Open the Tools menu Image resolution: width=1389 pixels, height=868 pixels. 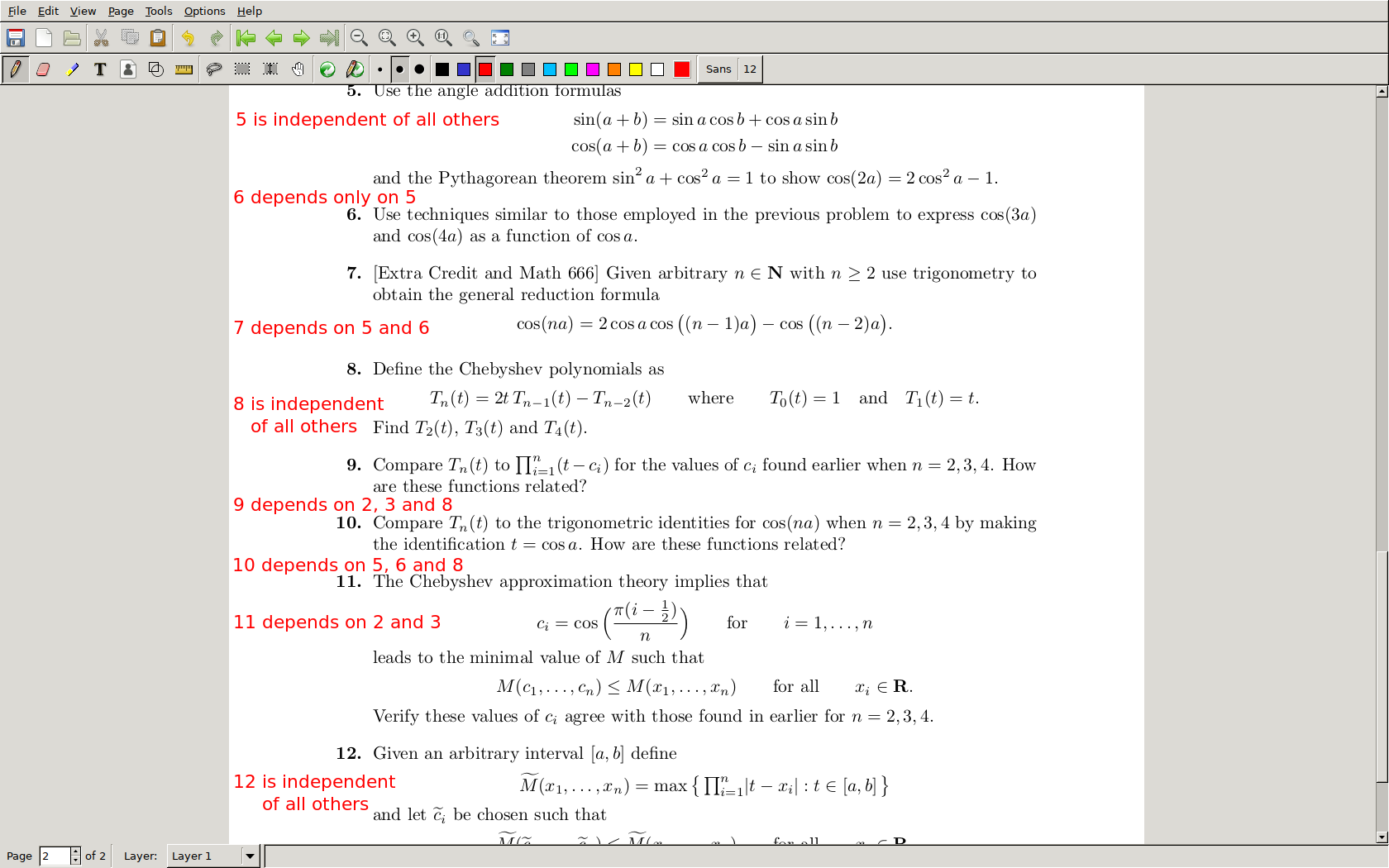pyautogui.click(x=158, y=11)
